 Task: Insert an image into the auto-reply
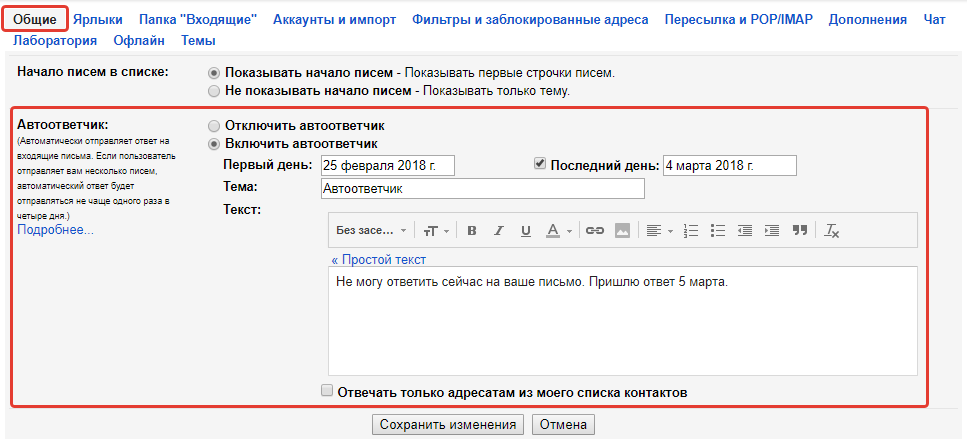pos(622,230)
